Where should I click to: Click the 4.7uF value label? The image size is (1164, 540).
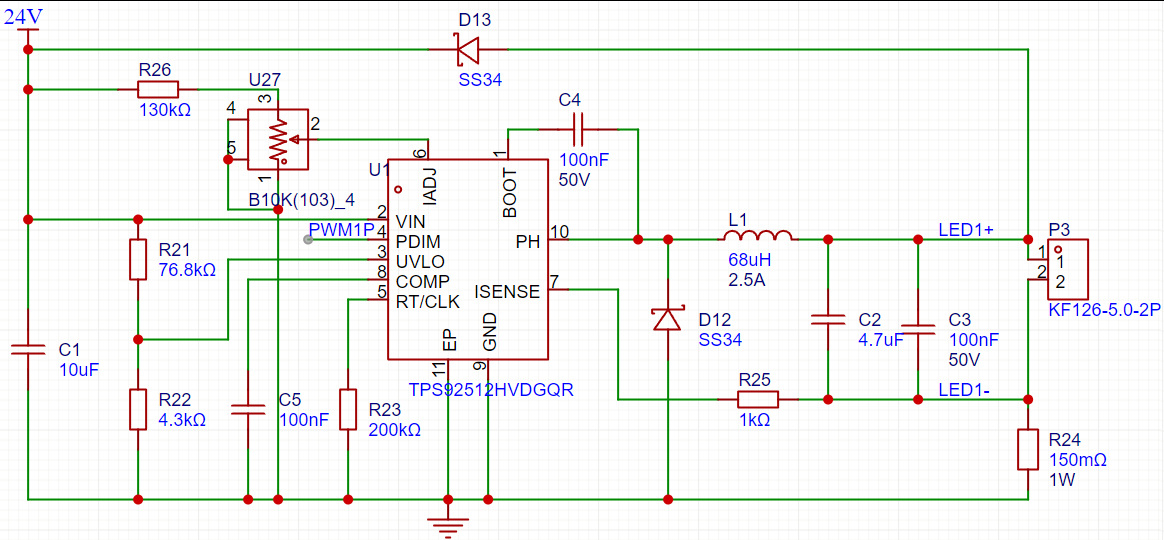pyautogui.click(x=880, y=340)
